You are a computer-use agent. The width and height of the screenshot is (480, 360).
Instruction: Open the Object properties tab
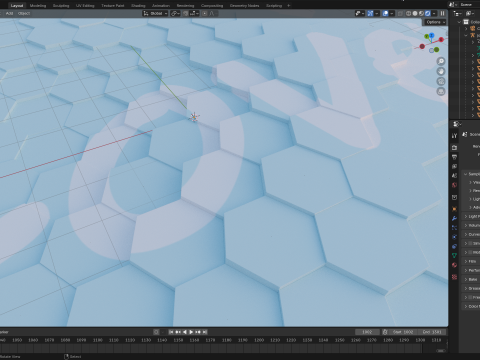coord(454,209)
